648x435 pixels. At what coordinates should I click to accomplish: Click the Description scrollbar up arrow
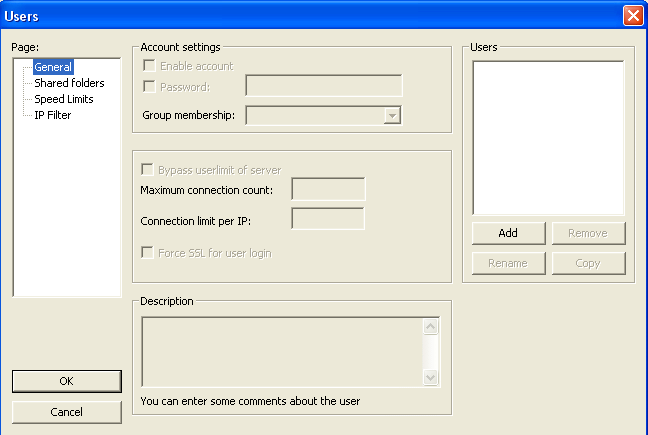[431, 326]
